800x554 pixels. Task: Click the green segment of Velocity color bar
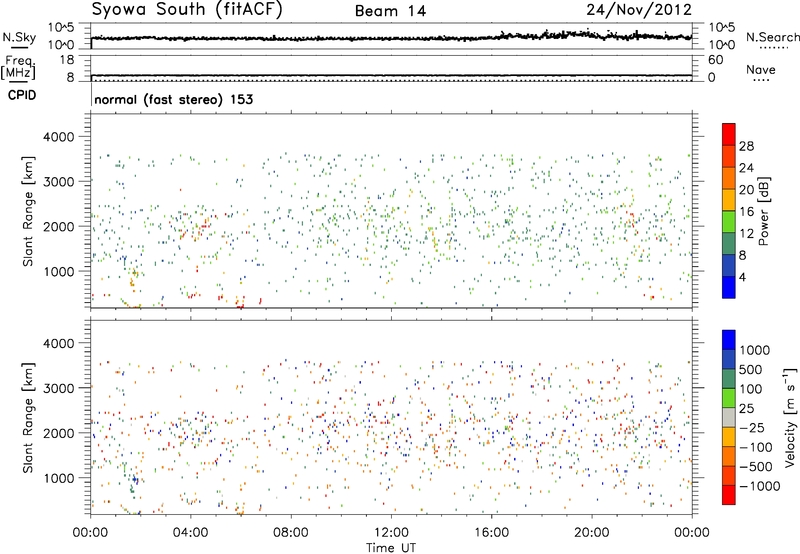pos(729,398)
